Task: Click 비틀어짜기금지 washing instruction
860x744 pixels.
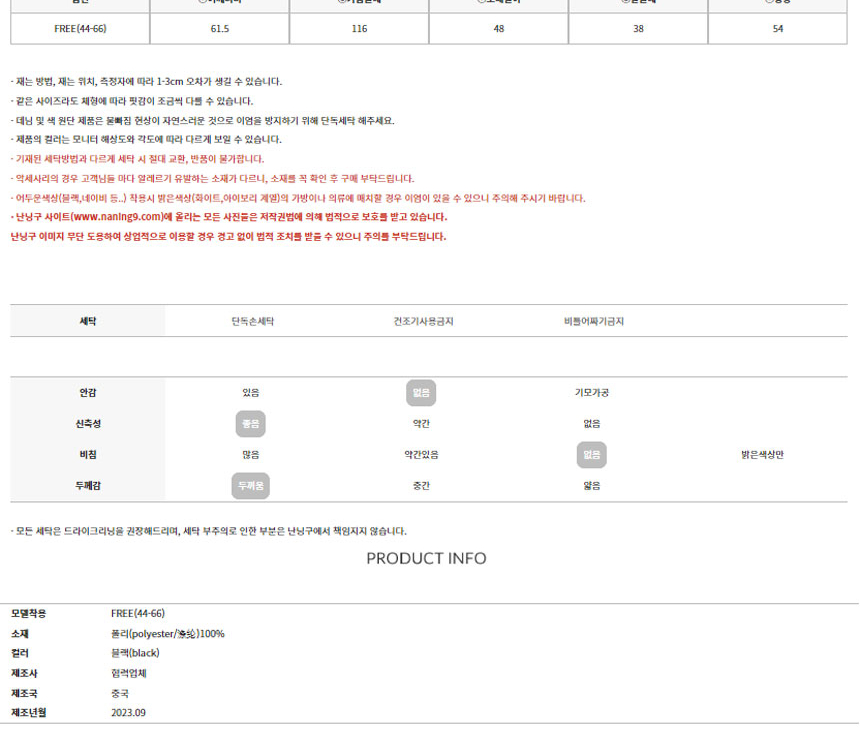Action: (593, 321)
